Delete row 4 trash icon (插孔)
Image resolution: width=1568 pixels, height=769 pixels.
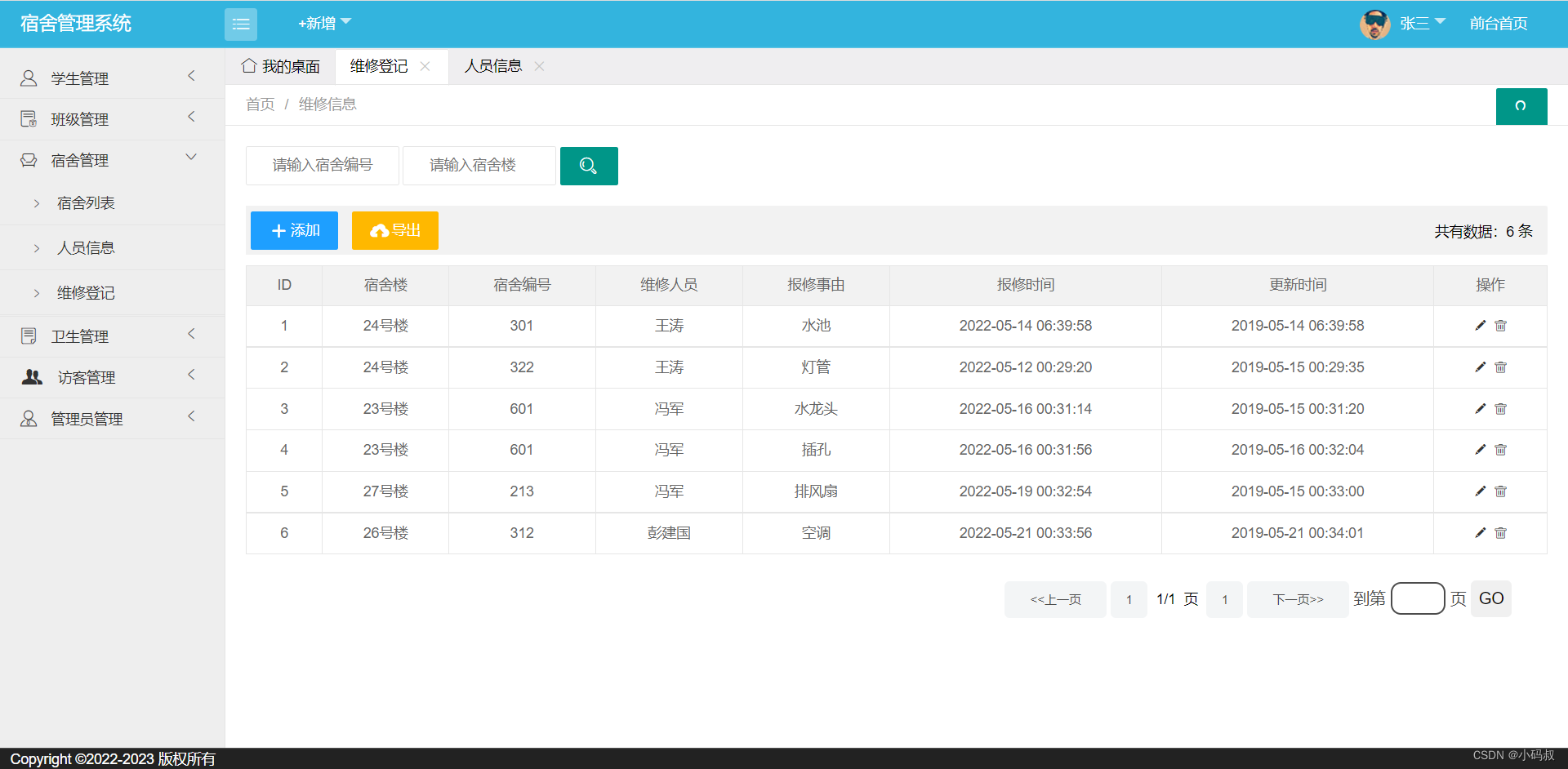point(1500,450)
